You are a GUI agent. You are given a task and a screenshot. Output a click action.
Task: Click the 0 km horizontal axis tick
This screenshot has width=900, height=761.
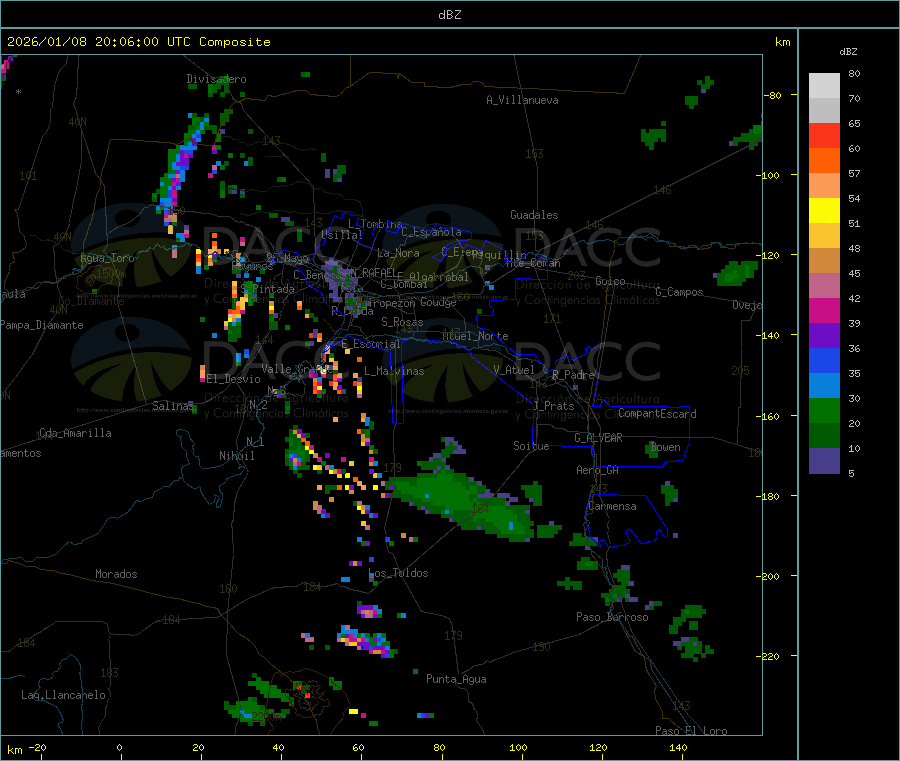click(119, 747)
